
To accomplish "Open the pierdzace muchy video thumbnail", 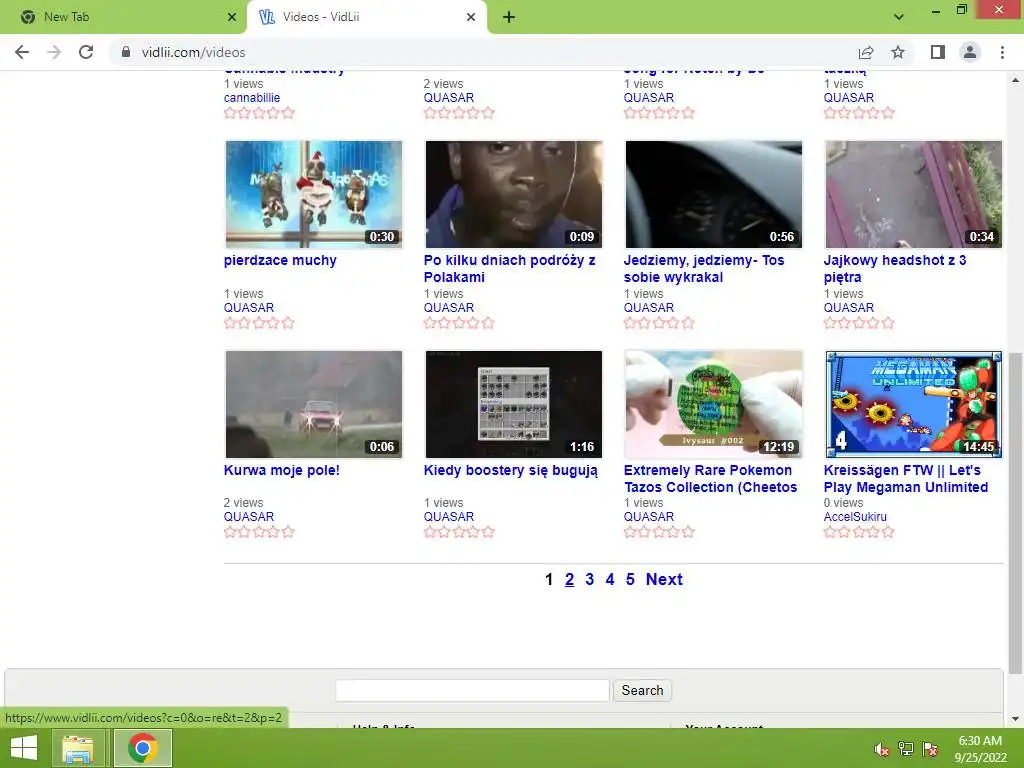I will coord(313,195).
